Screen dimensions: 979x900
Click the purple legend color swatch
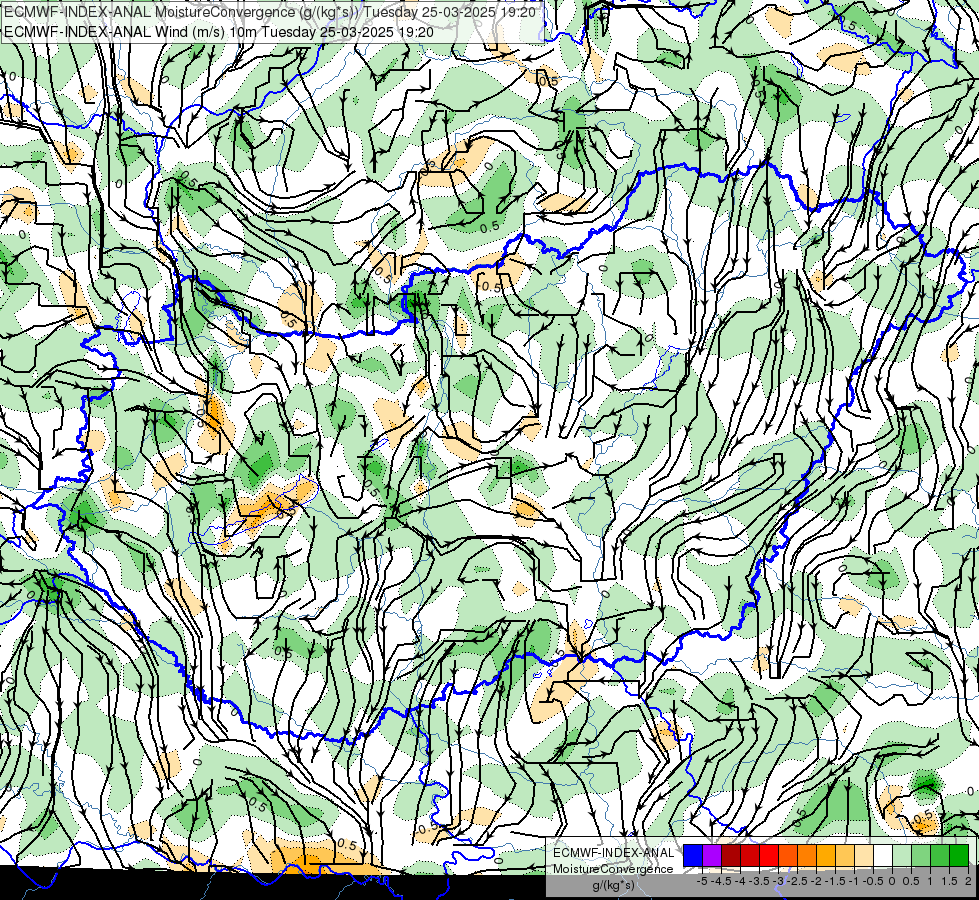(x=712, y=856)
